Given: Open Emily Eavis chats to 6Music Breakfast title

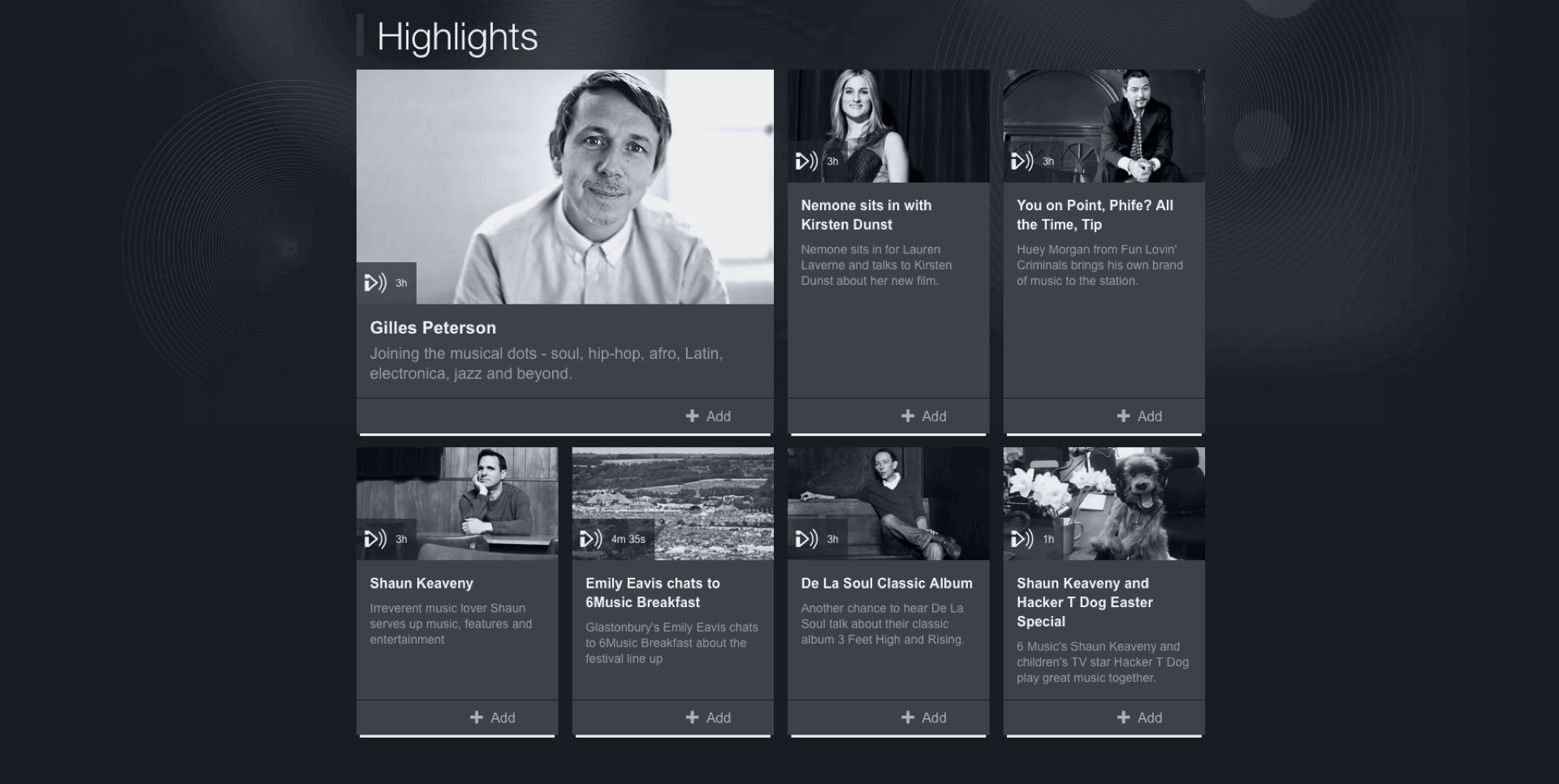Looking at the screenshot, I should (x=653, y=592).
